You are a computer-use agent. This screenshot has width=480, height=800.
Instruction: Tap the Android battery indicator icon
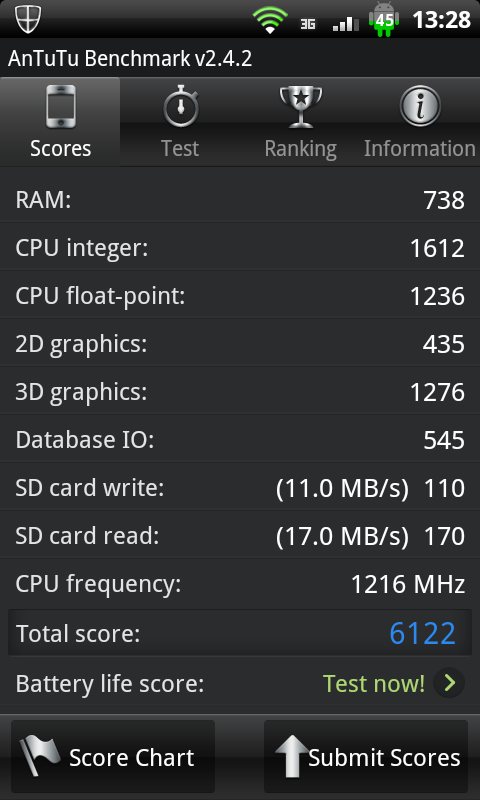tap(384, 19)
